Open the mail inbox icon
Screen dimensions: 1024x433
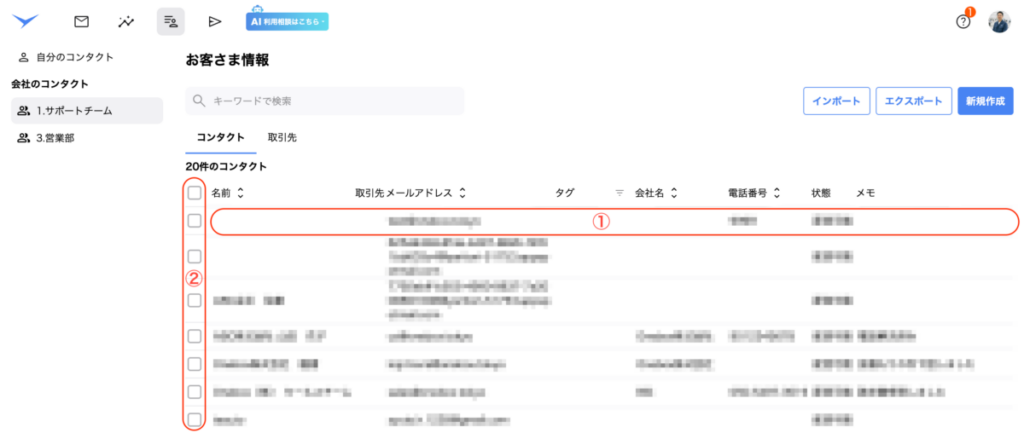coord(82,21)
